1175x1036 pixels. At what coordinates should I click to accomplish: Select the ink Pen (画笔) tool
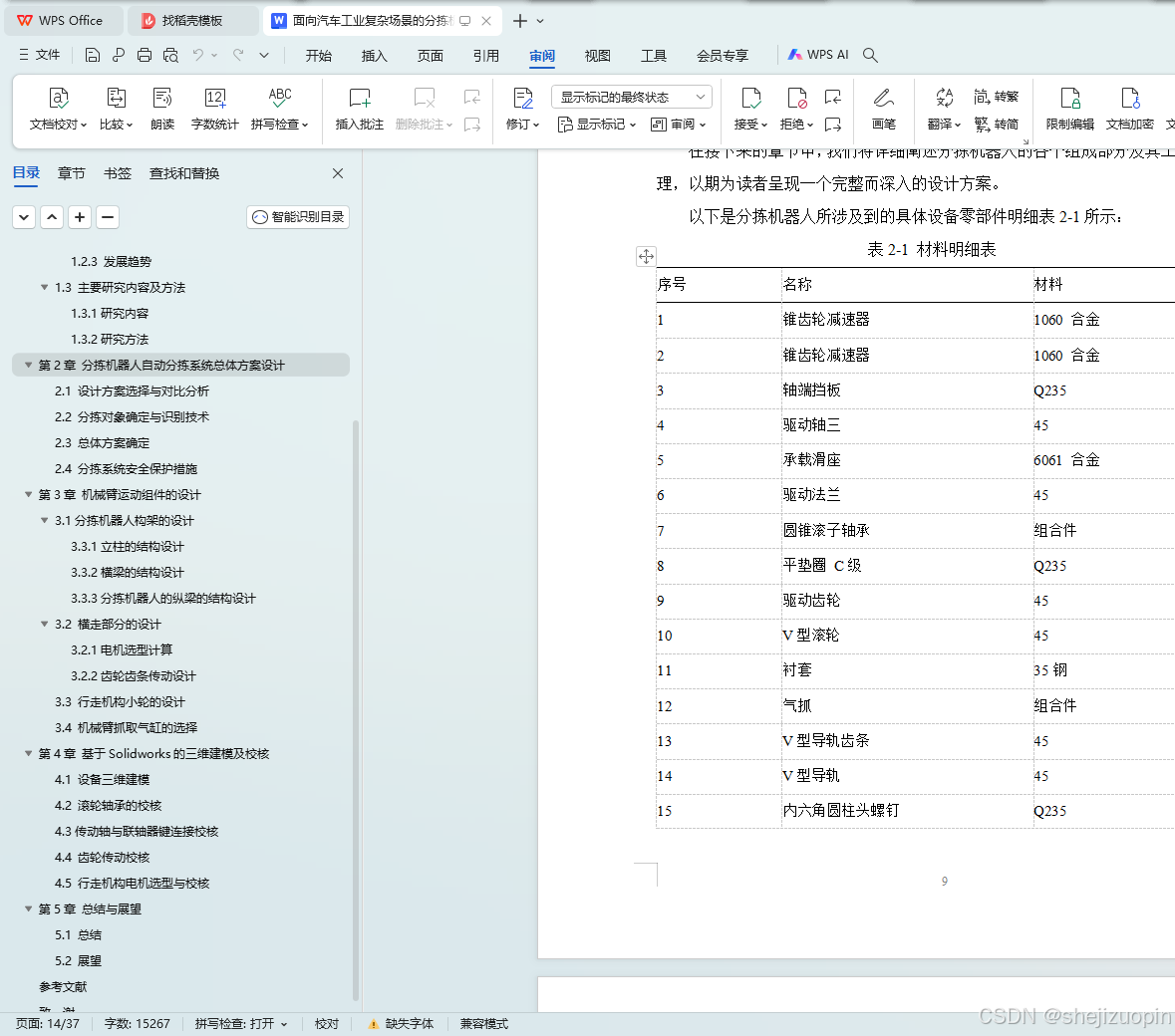coord(884,109)
